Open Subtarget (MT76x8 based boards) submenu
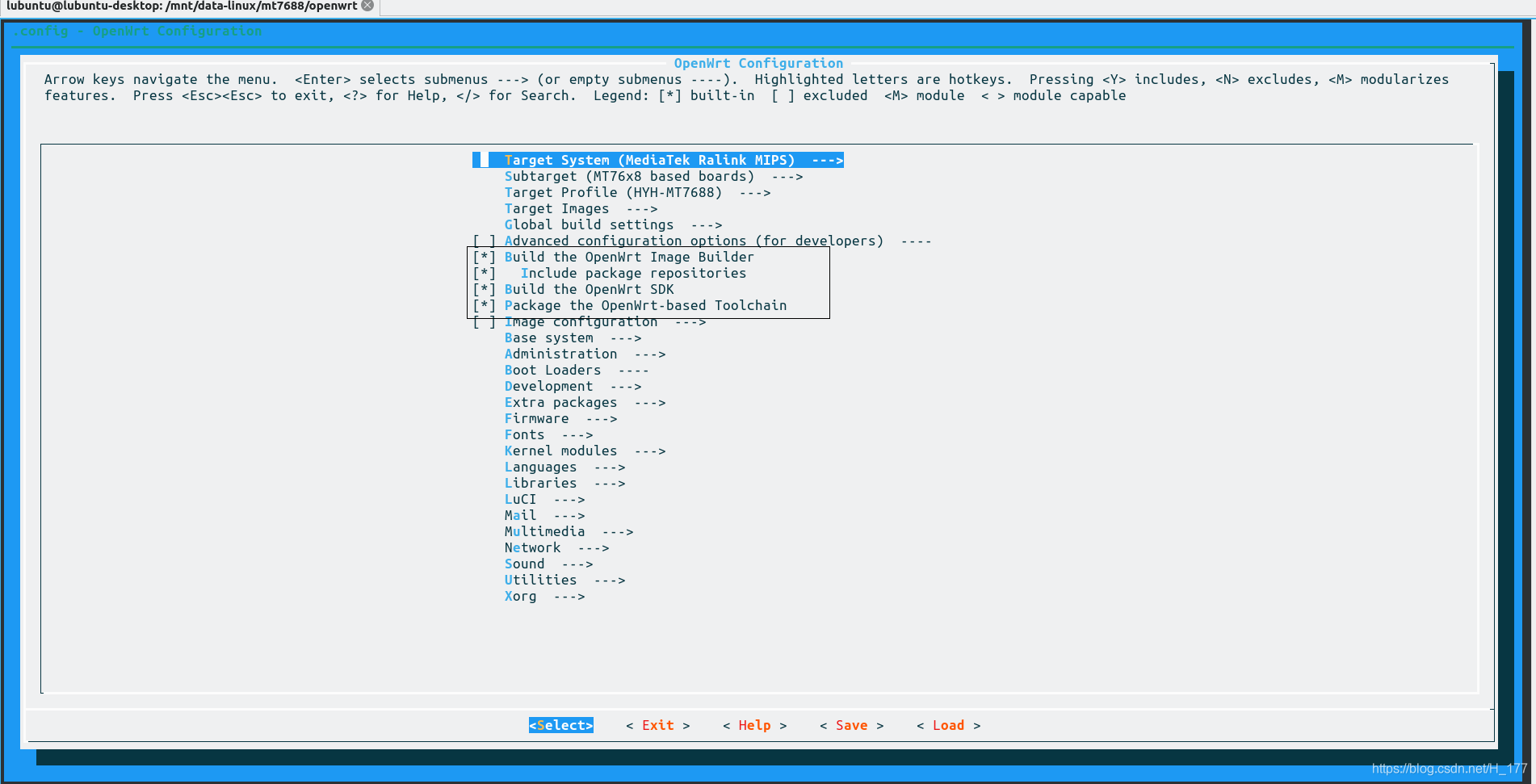This screenshot has height=784, width=1536. (654, 176)
